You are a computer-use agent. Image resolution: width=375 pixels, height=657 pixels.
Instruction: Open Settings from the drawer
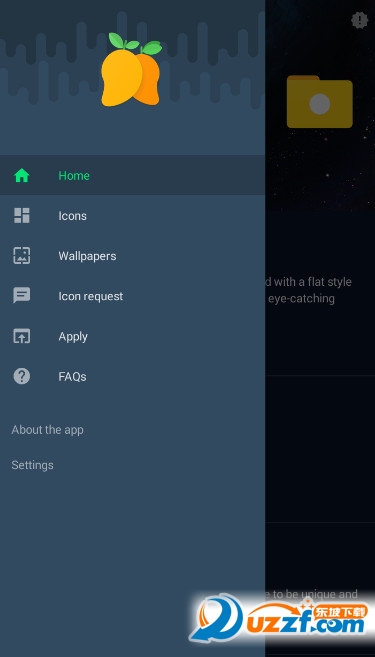pyautogui.click(x=32, y=465)
